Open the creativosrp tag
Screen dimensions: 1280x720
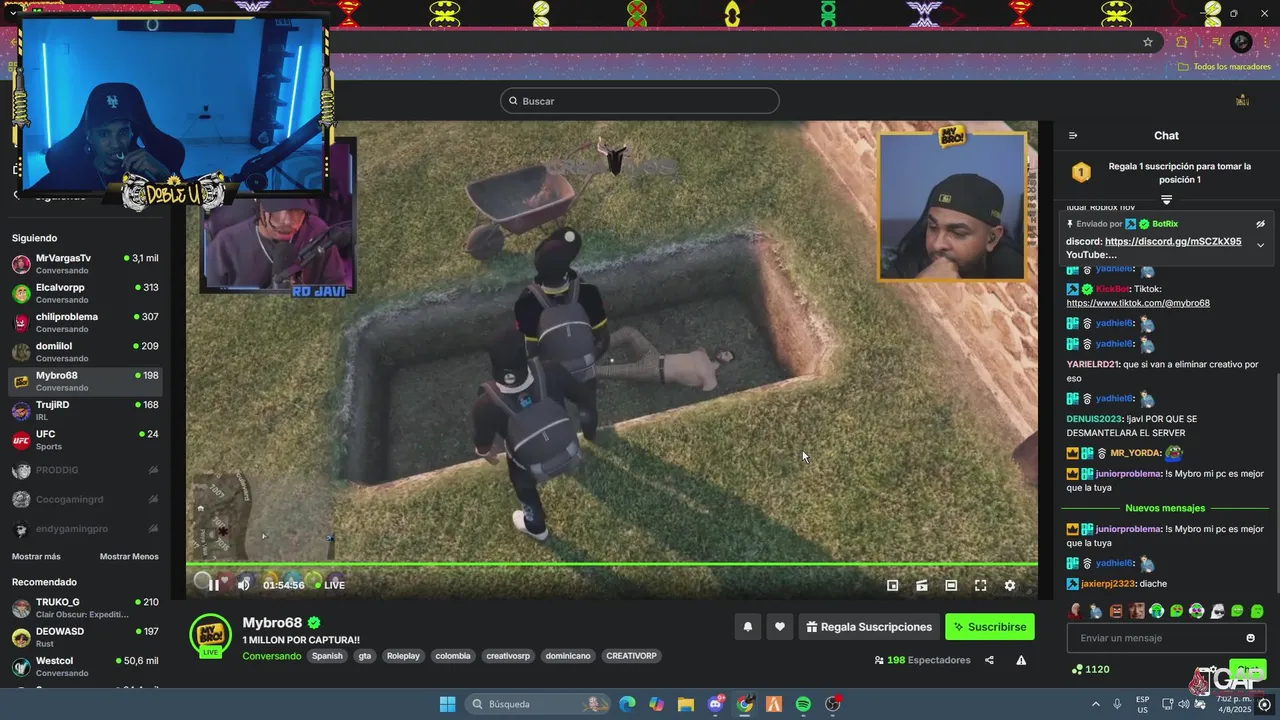[508, 656]
